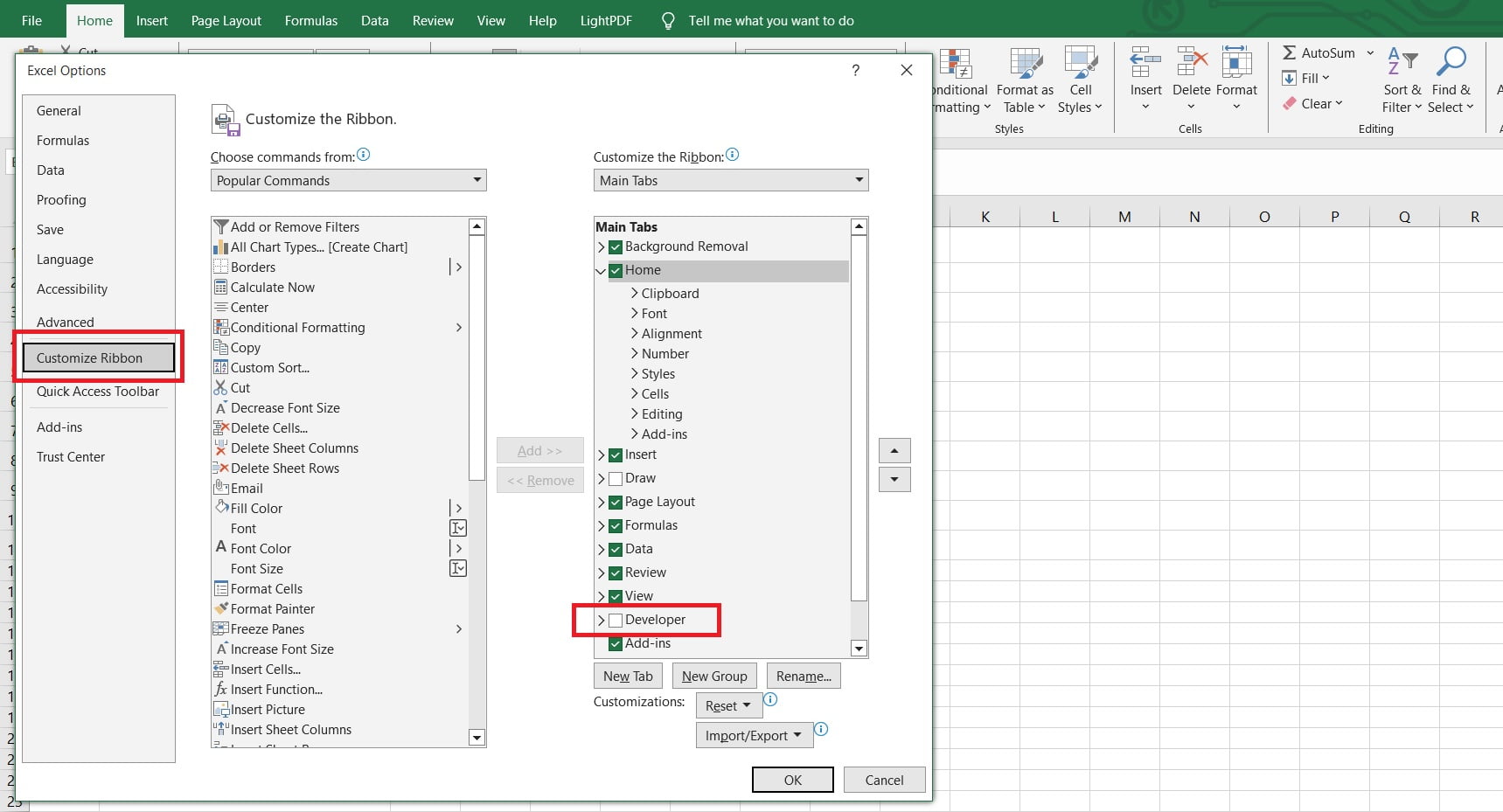Viewport: 1503px width, 812px height.
Task: Select the Format Painter command
Action: [x=340, y=608]
